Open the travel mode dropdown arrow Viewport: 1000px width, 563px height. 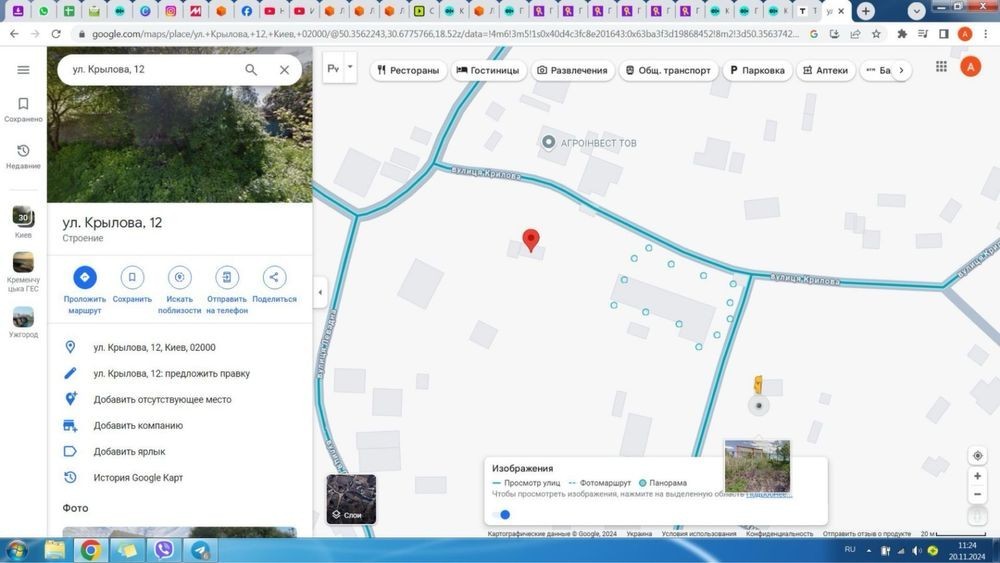[349, 70]
